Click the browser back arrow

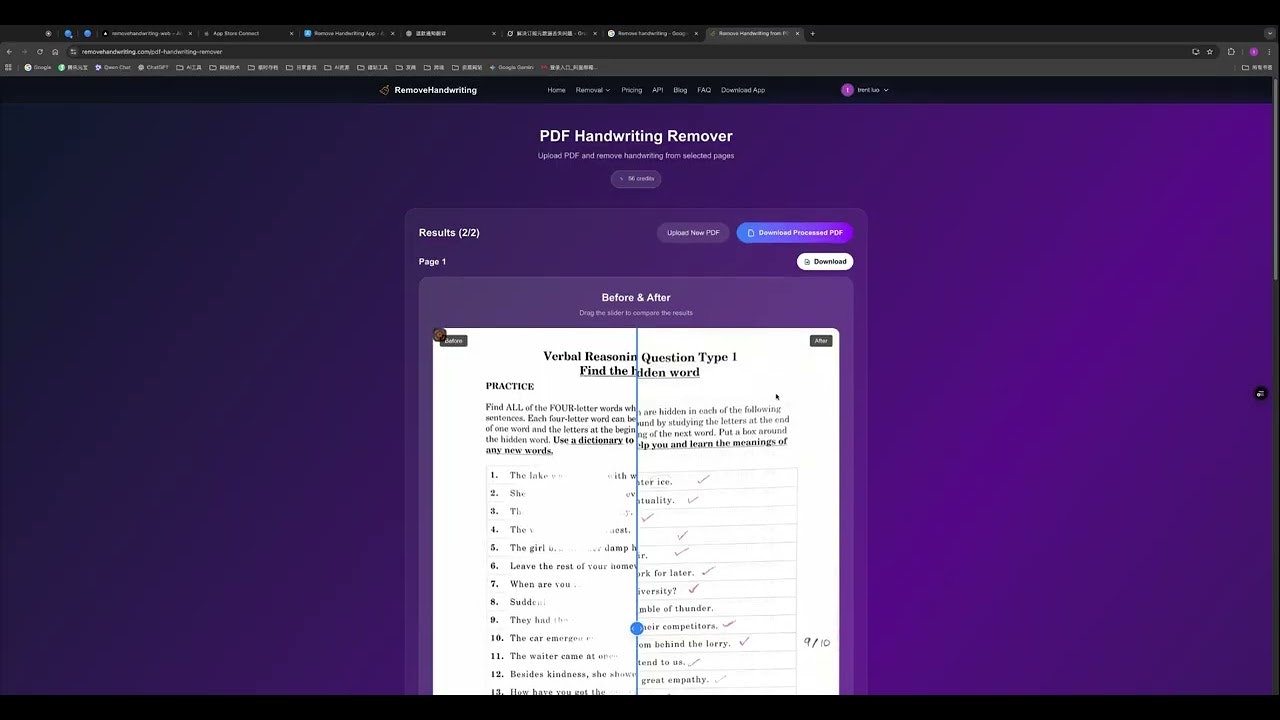point(10,51)
